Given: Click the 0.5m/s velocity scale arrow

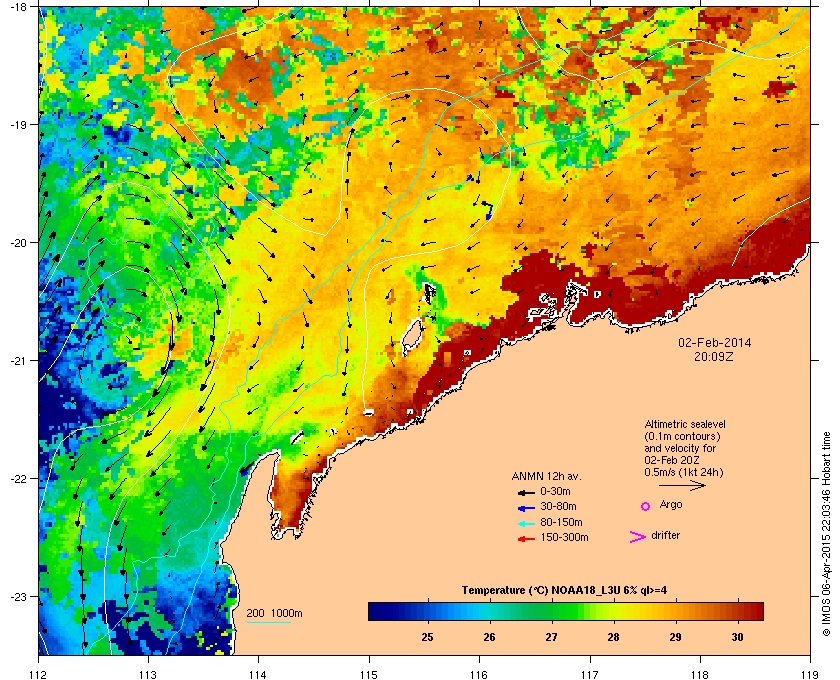Looking at the screenshot, I should [x=682, y=485].
